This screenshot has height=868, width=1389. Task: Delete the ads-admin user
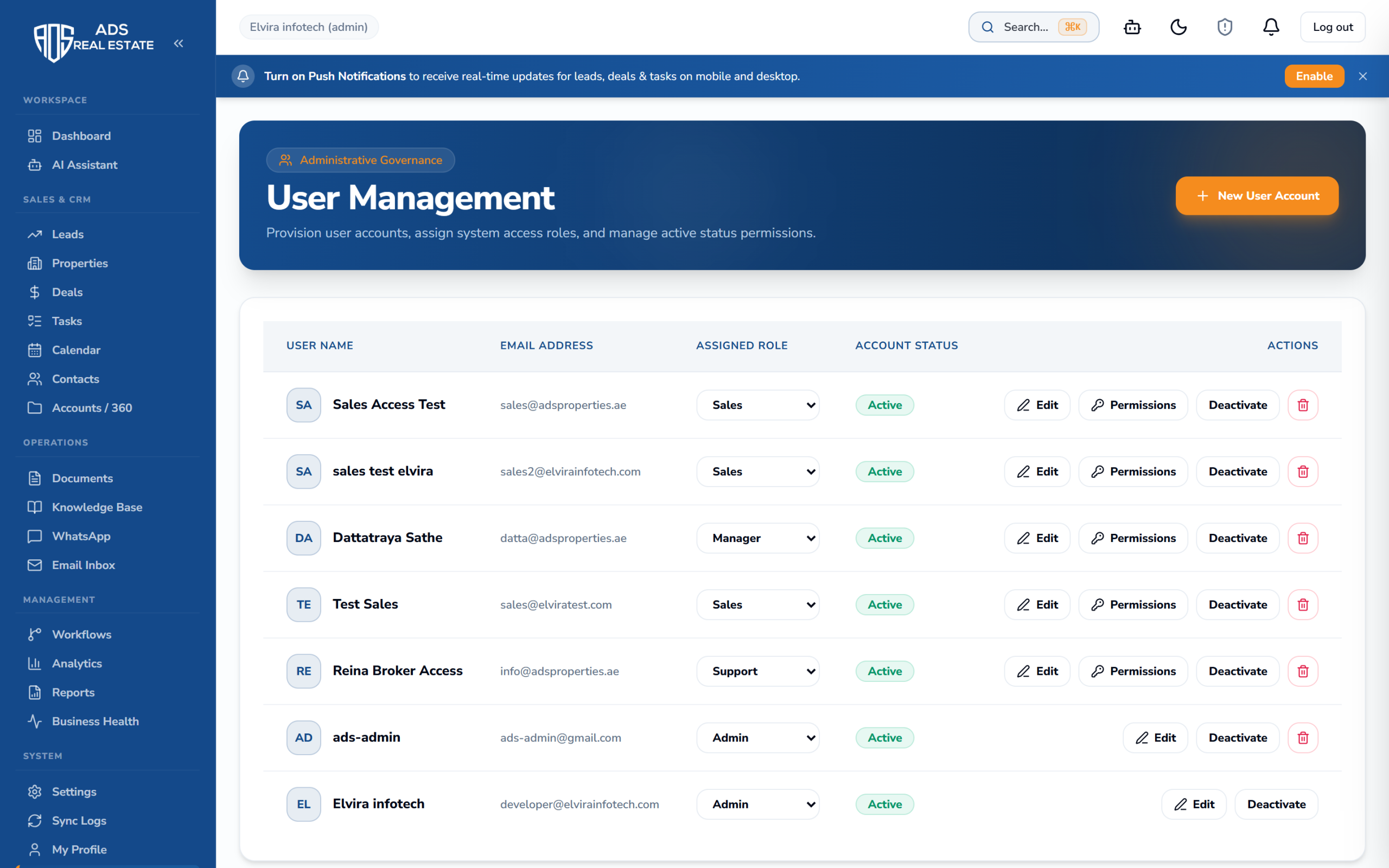[x=1303, y=738]
